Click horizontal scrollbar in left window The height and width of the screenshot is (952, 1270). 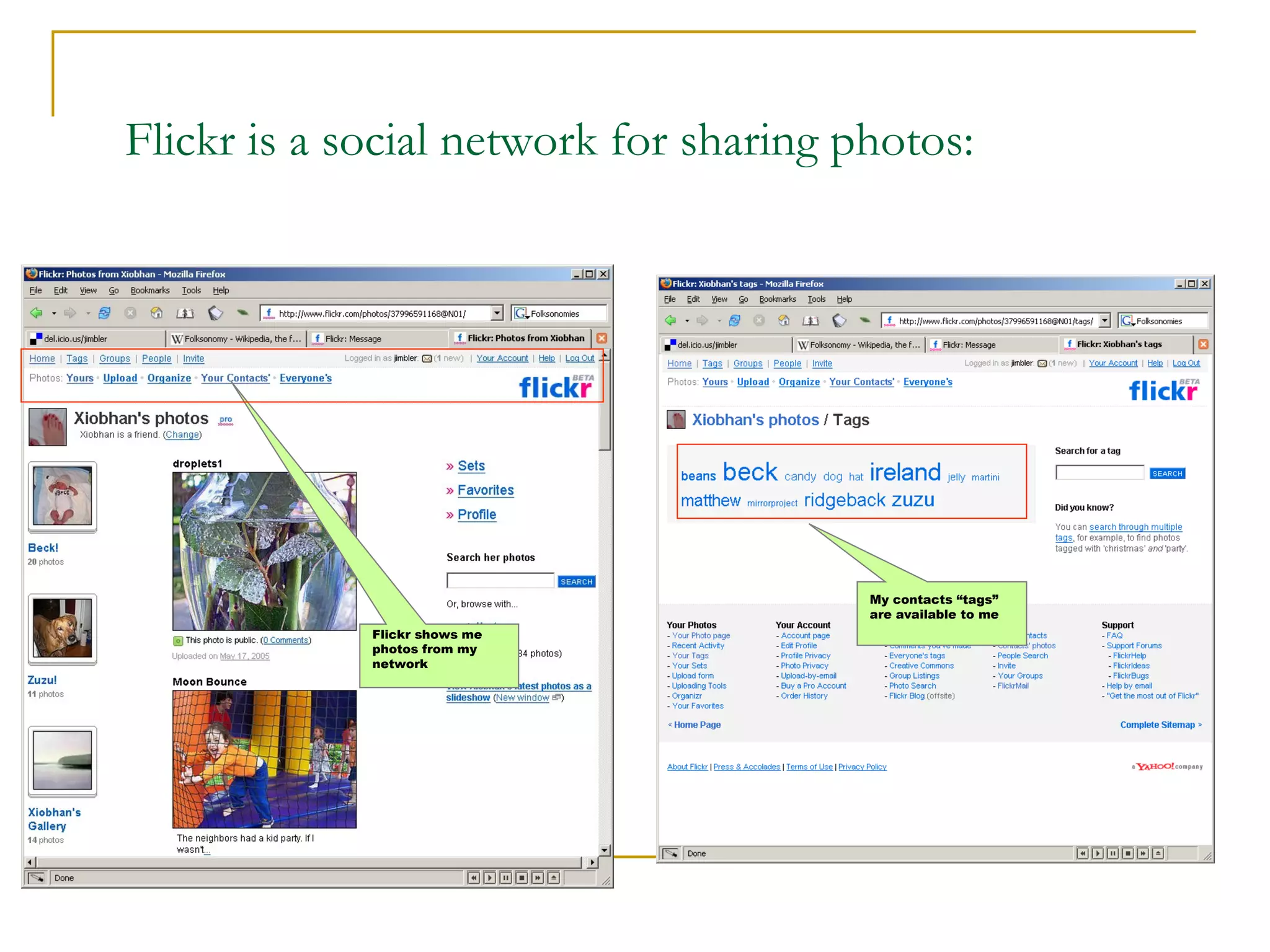309,862
